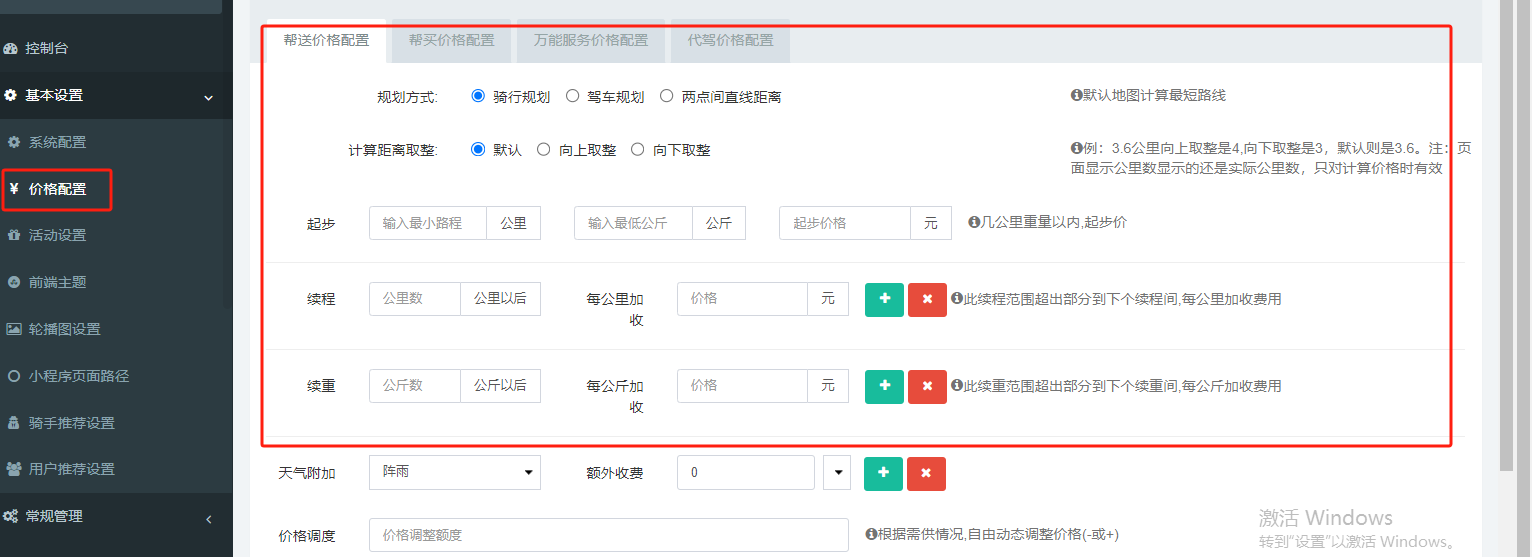The width and height of the screenshot is (1532, 557).
Task: Click the 起步价格 input field
Action: (845, 223)
